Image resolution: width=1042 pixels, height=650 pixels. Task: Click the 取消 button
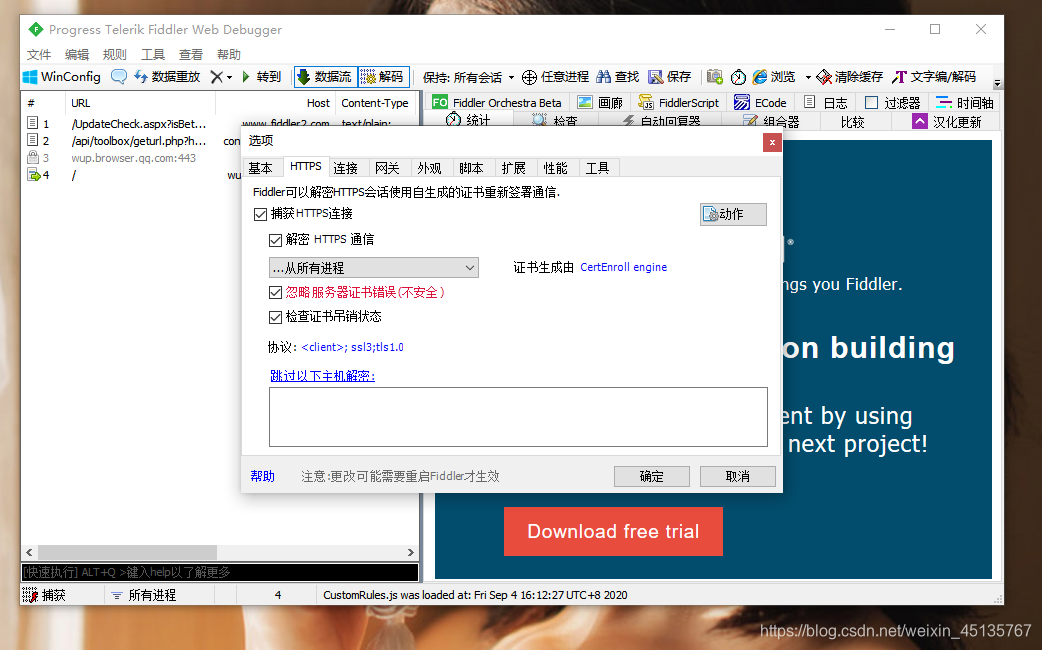point(738,477)
